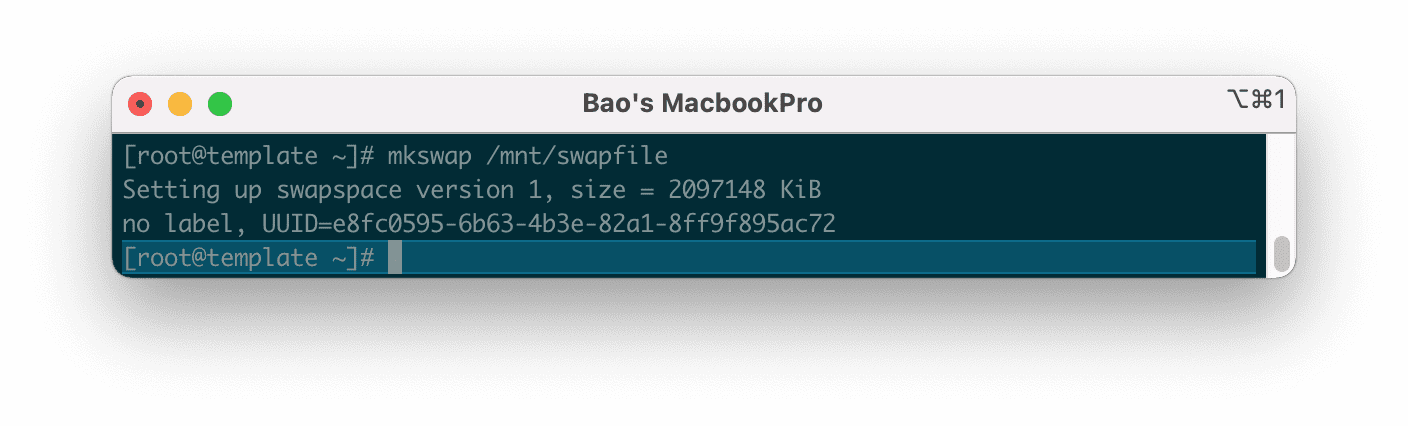Close the terminal window with the red button
Image resolution: width=1408 pixels, height=426 pixels.
point(141,104)
